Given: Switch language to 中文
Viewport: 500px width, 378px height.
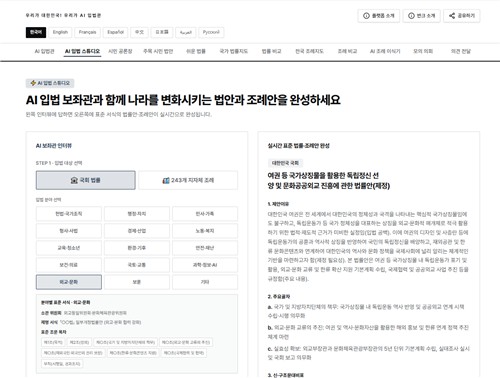Looking at the screenshot, I should point(139,32).
